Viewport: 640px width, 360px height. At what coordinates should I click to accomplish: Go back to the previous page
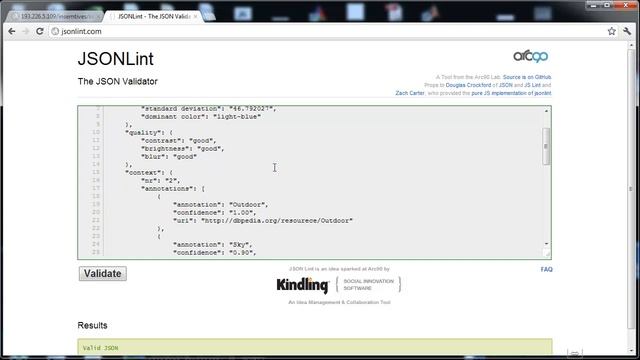(x=12, y=31)
